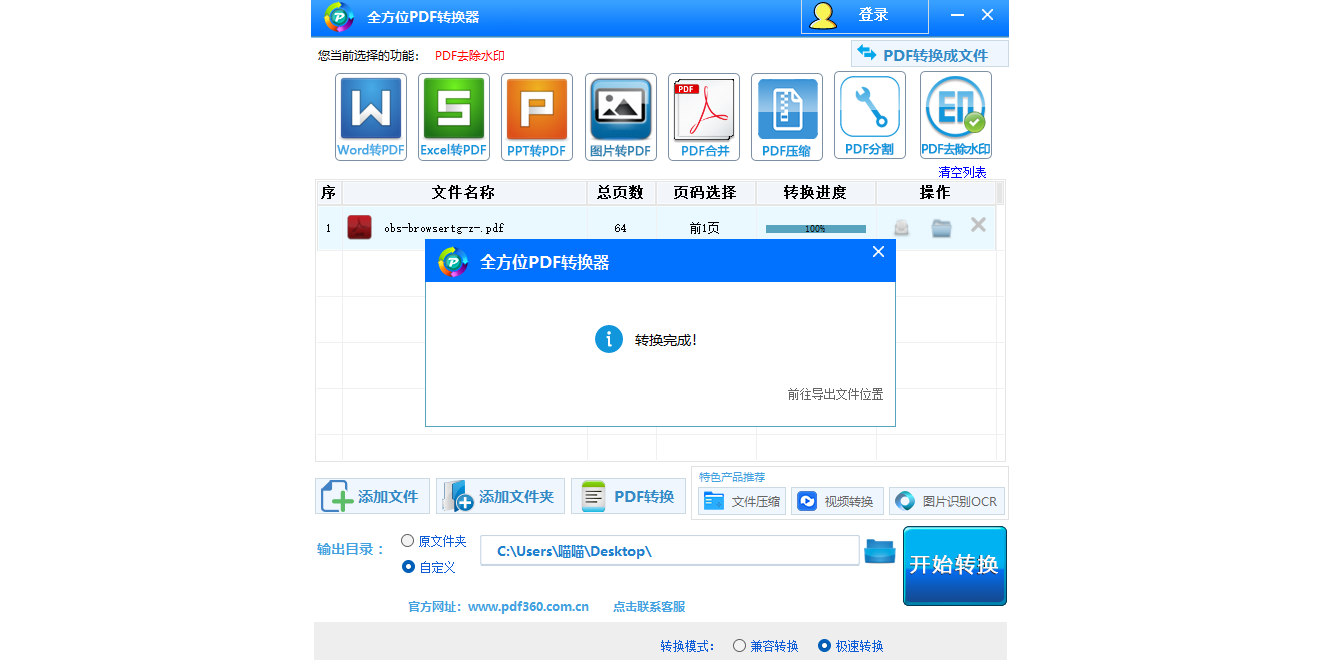The width and height of the screenshot is (1320, 660).
Task: Click the output directory path field
Action: [x=669, y=550]
